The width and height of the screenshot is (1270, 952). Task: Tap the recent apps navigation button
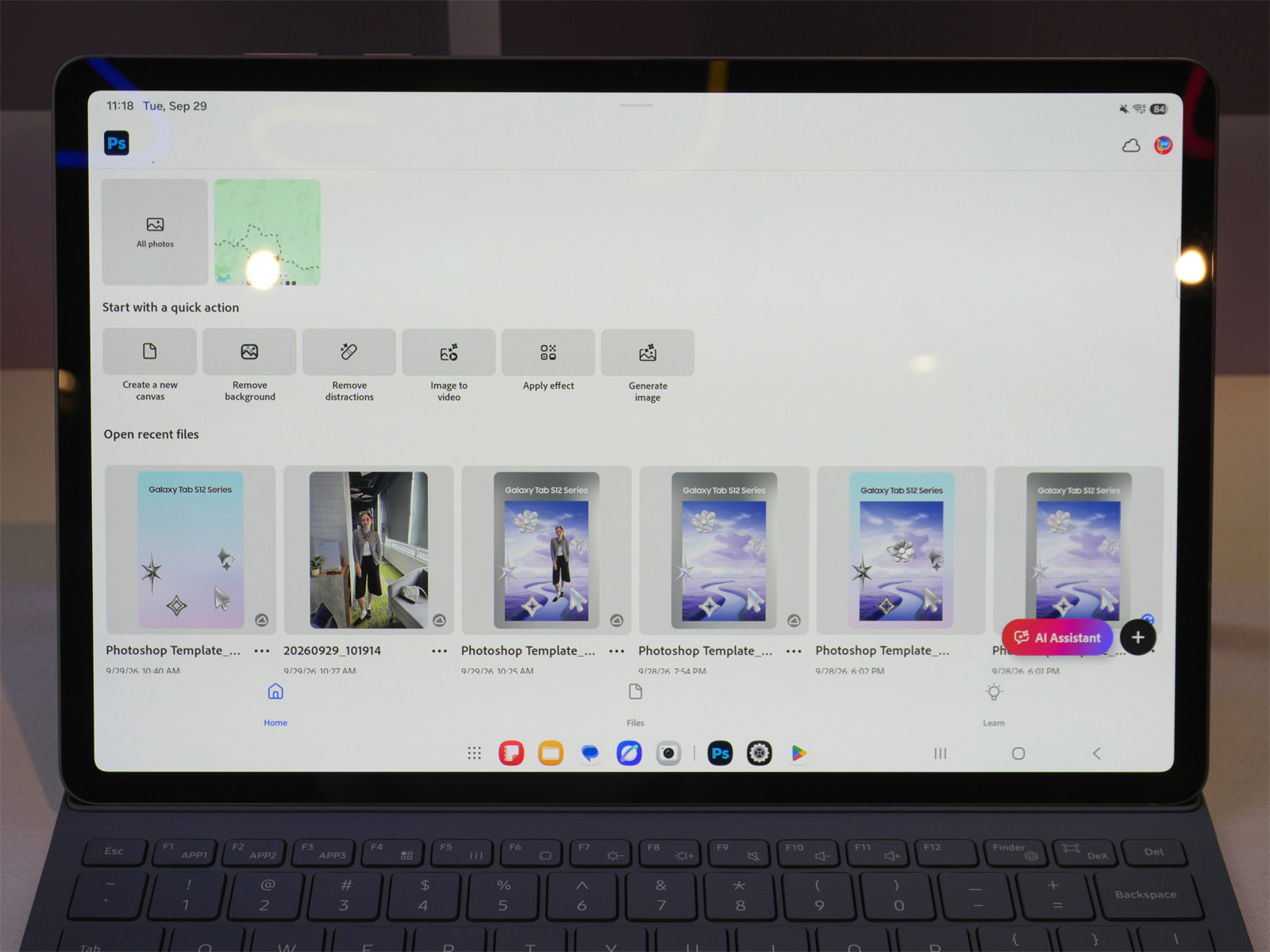coord(940,754)
